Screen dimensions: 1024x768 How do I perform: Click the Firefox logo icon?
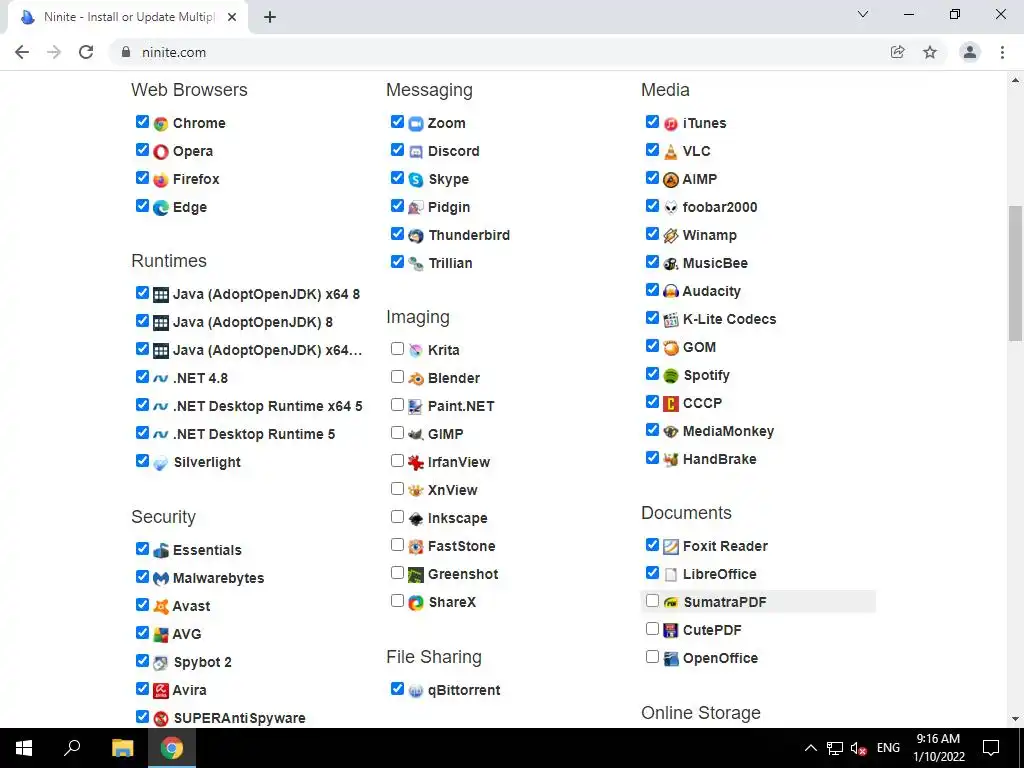(x=161, y=180)
